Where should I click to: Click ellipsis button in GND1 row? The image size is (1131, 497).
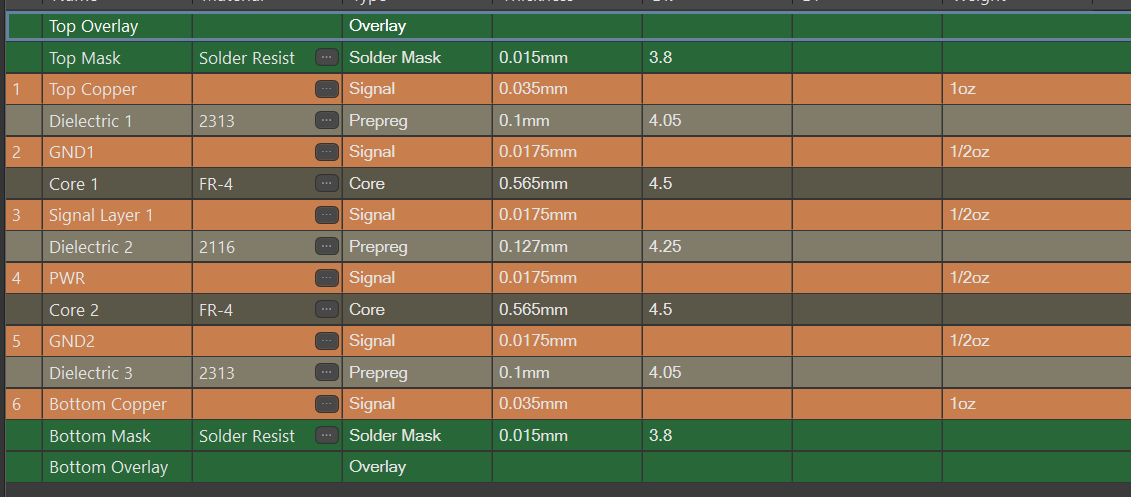tap(326, 152)
